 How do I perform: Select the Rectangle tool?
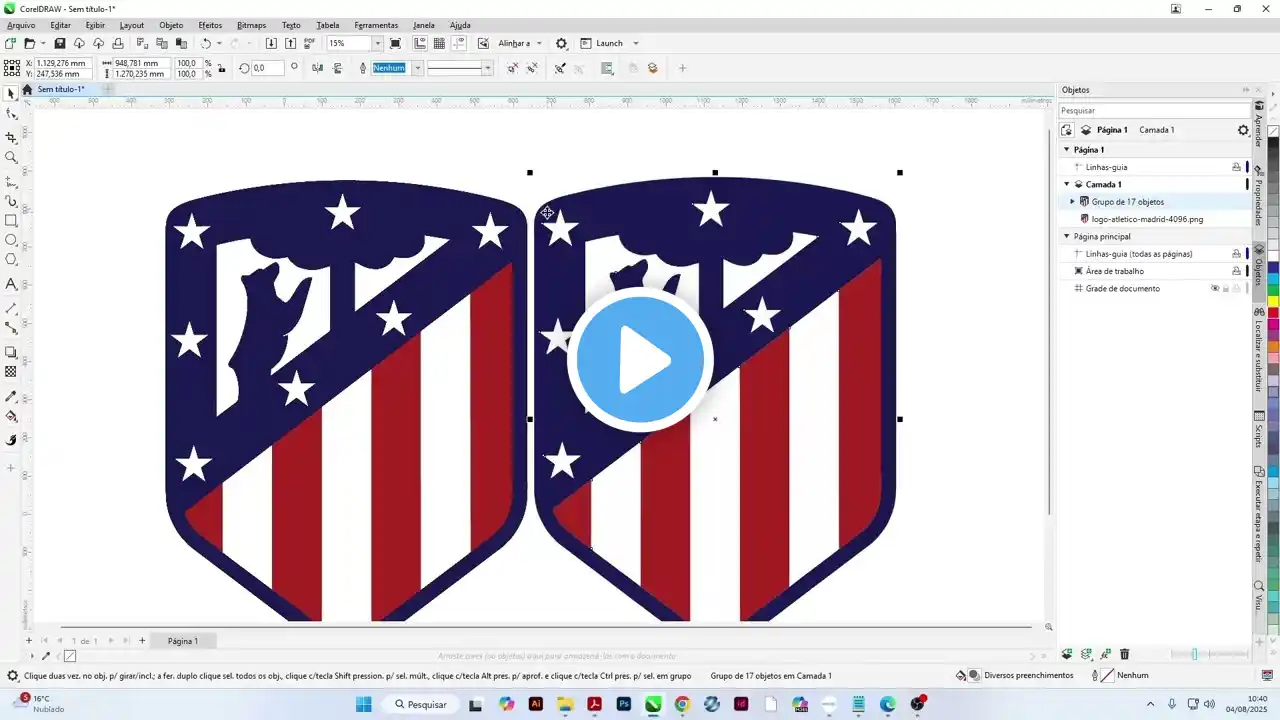(11, 220)
